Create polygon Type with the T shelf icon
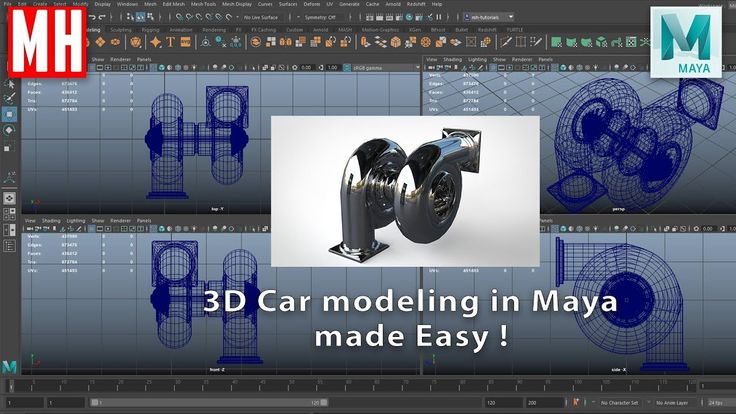This screenshot has height=414, width=736. click(x=170, y=42)
